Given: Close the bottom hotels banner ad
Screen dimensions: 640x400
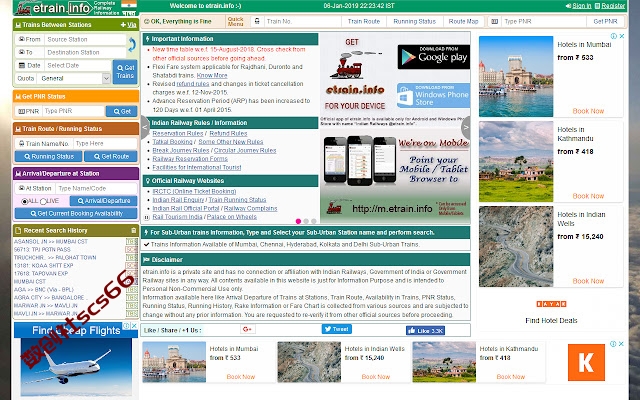Looking at the screenshot, I should [621, 344].
